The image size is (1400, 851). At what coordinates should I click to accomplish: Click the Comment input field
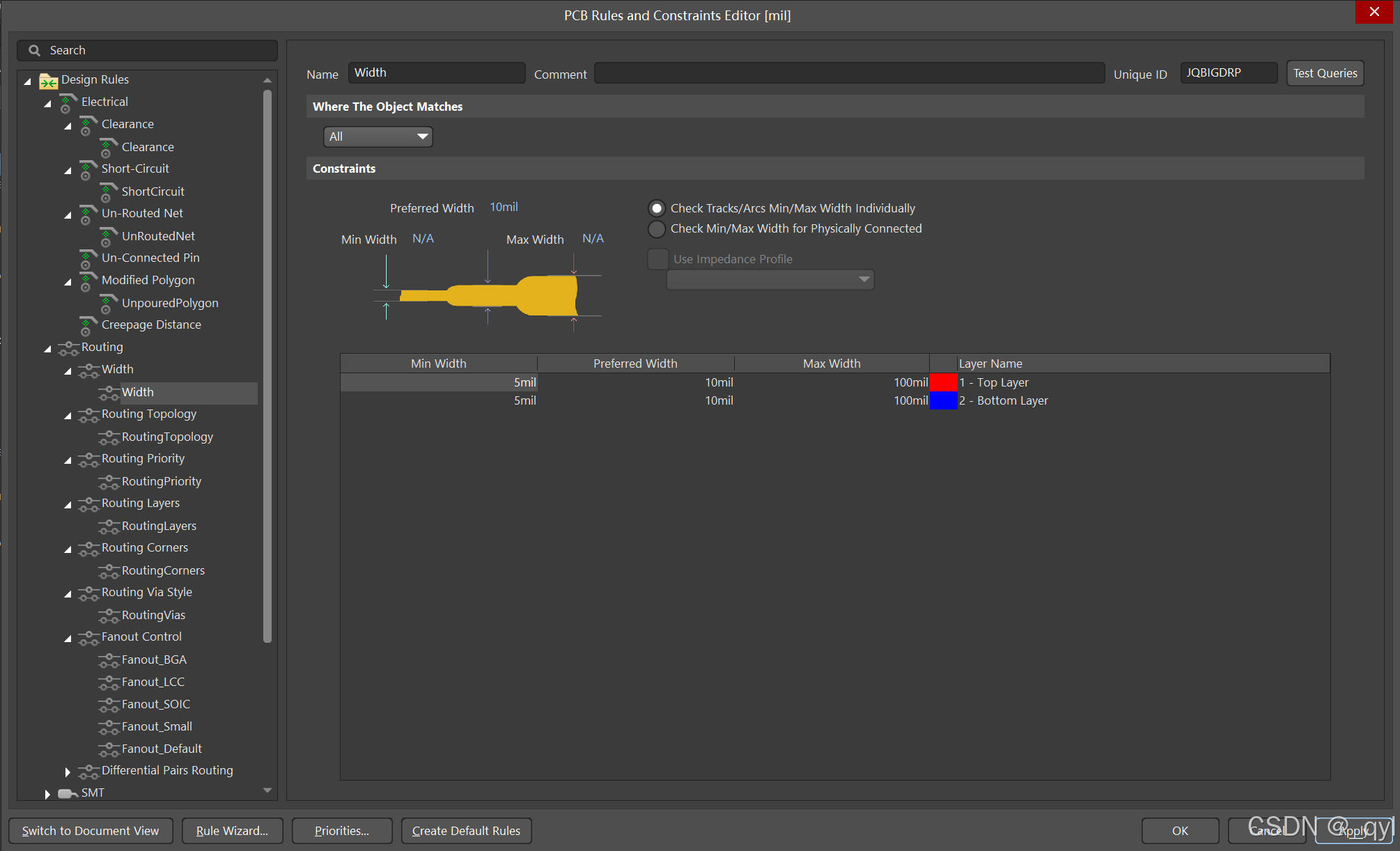848,73
